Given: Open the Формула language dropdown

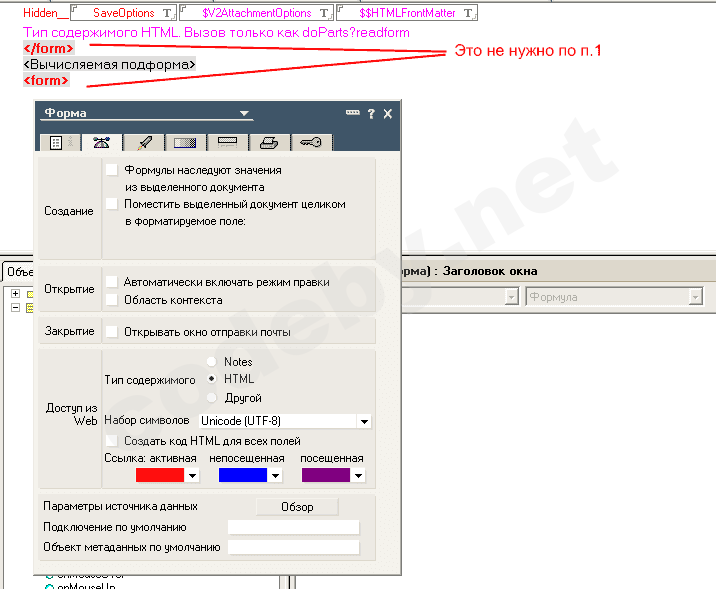Looking at the screenshot, I should 695,297.
